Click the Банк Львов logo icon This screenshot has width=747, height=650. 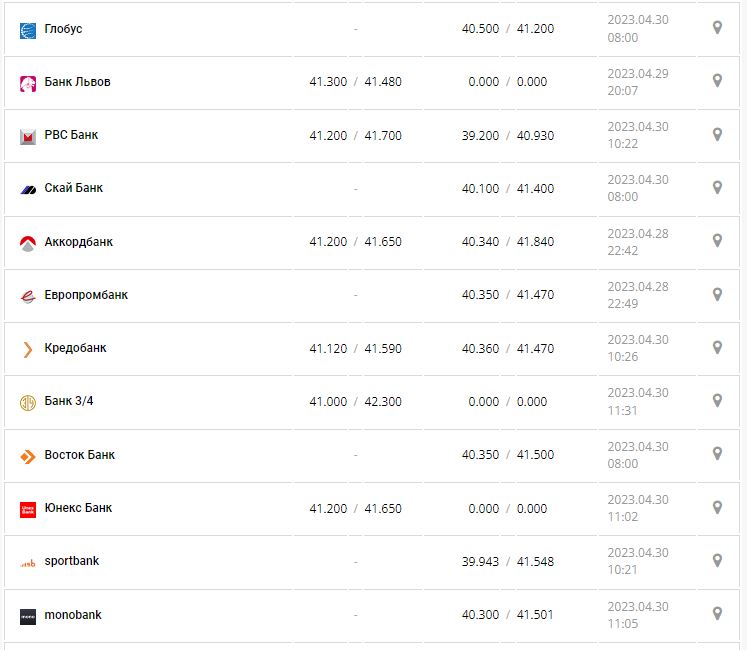click(28, 83)
